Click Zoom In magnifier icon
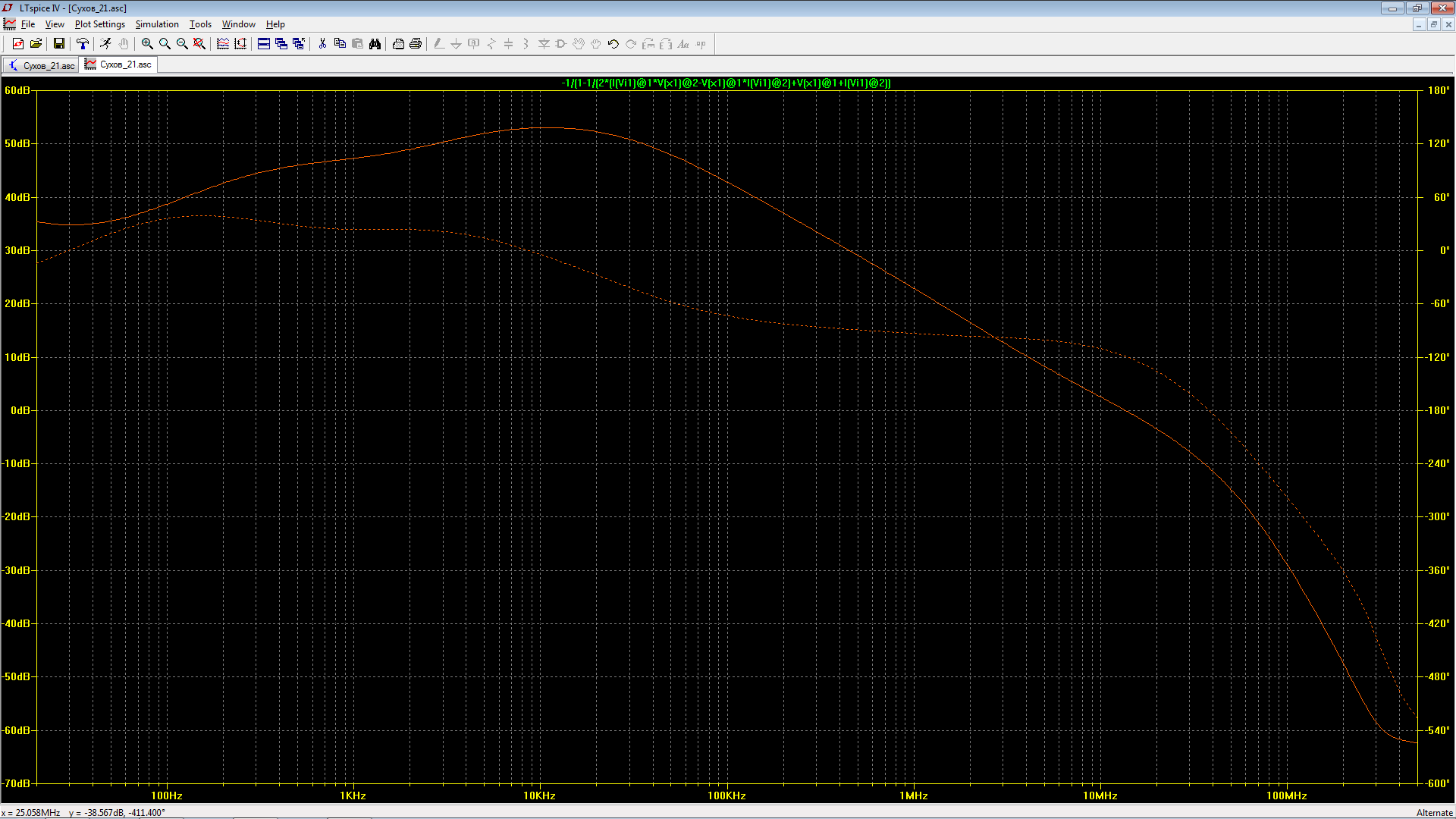1456x819 pixels. [x=147, y=44]
